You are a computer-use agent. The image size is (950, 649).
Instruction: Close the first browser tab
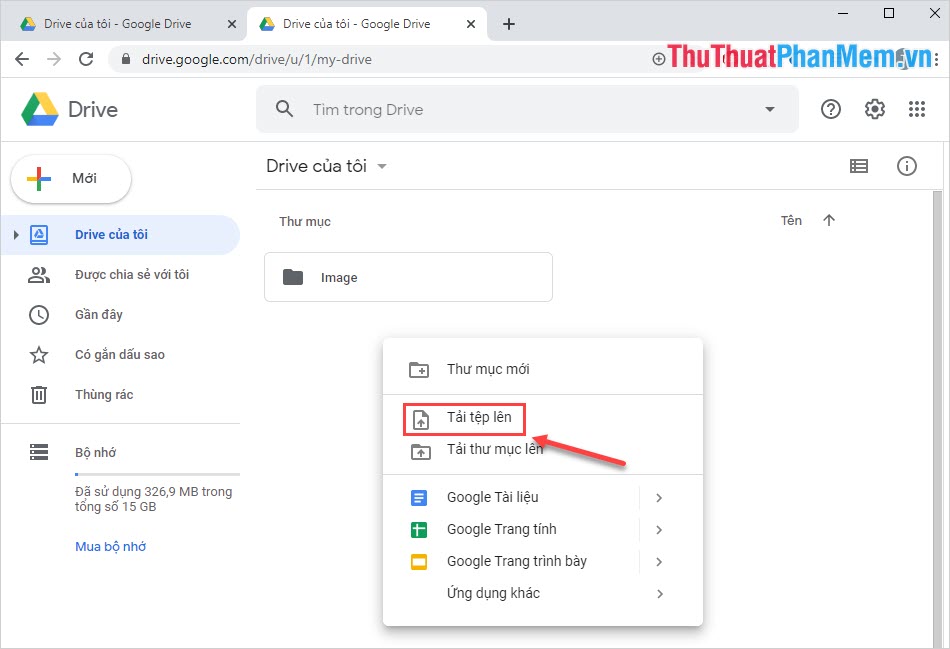231,24
